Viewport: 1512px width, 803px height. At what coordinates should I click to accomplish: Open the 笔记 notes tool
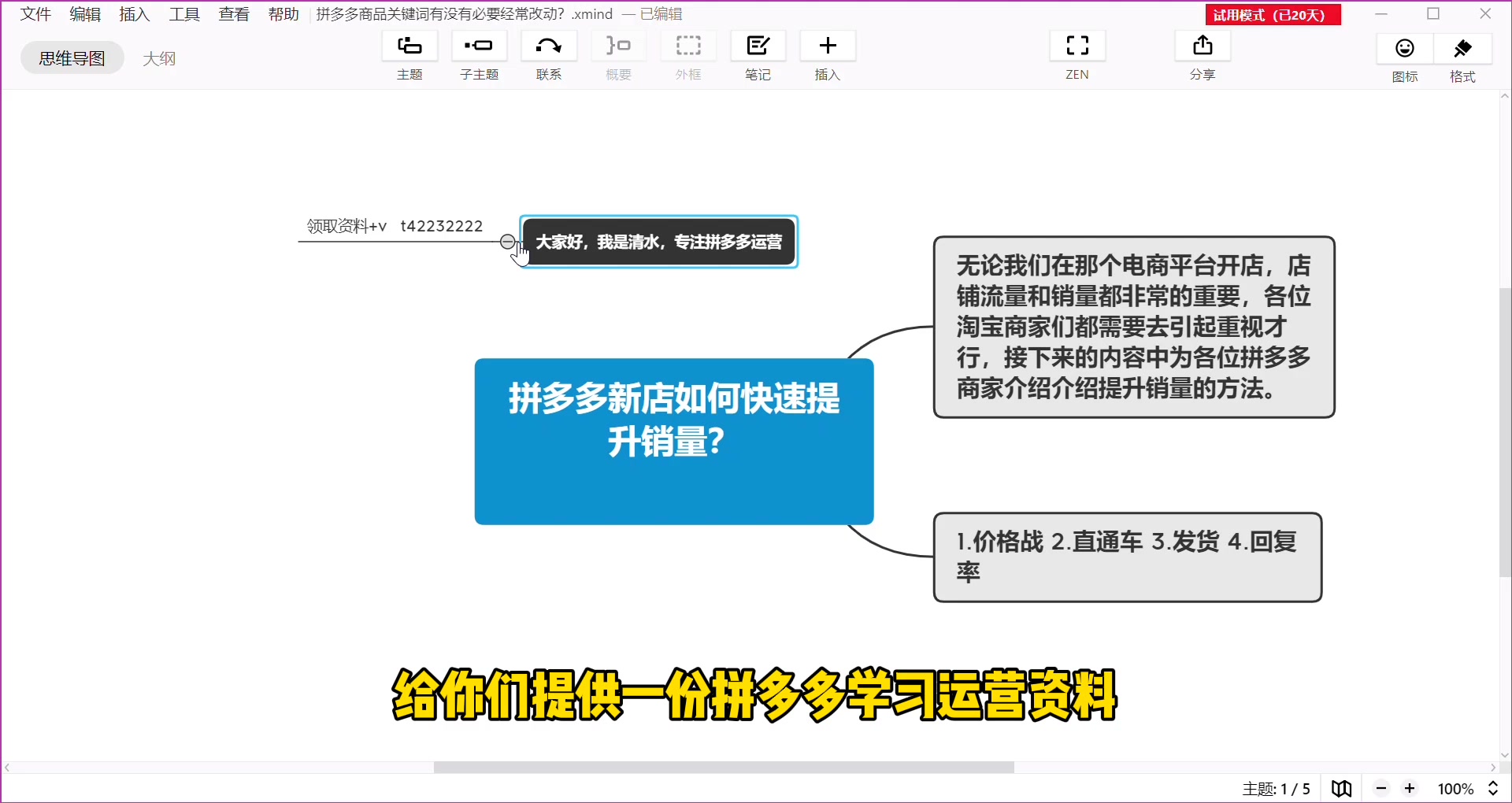tap(758, 46)
